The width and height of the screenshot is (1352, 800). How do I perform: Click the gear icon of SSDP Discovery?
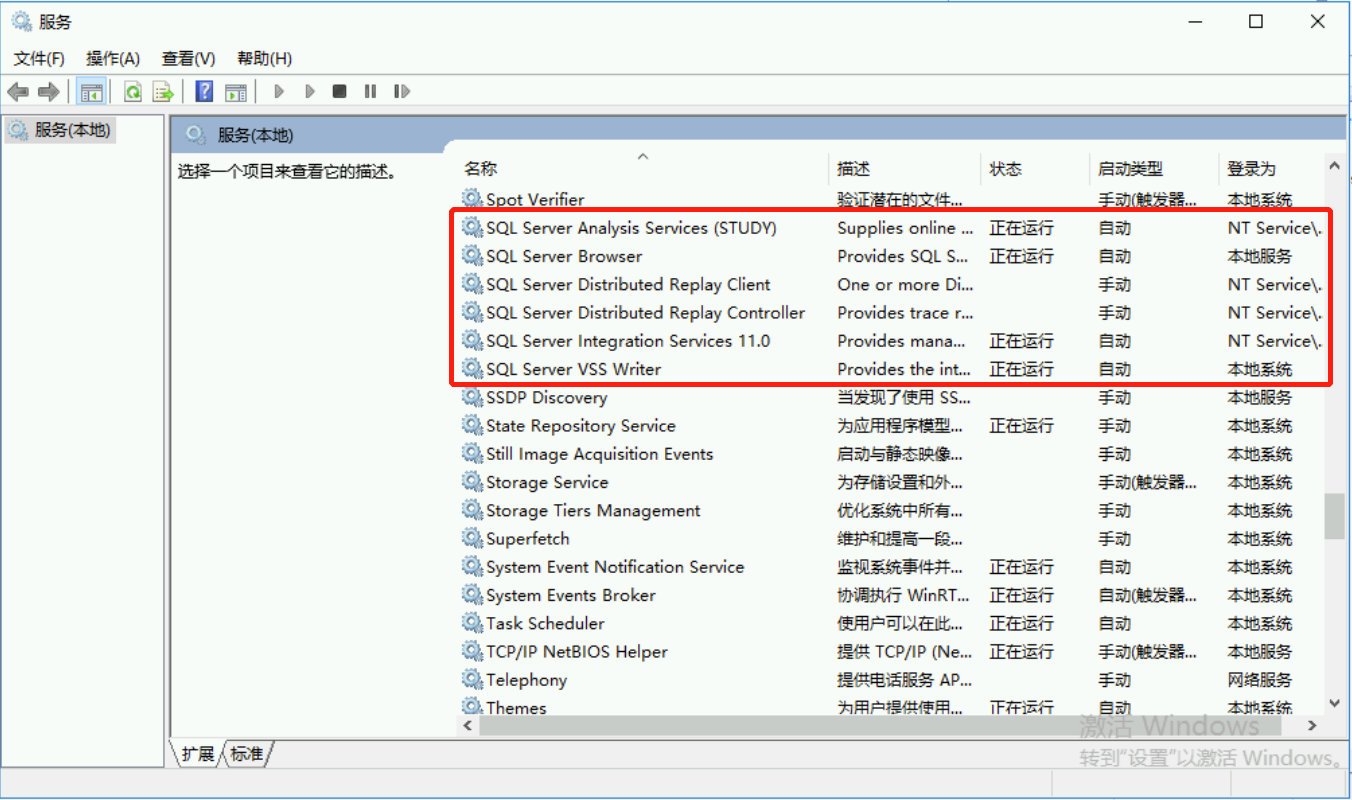(472, 397)
